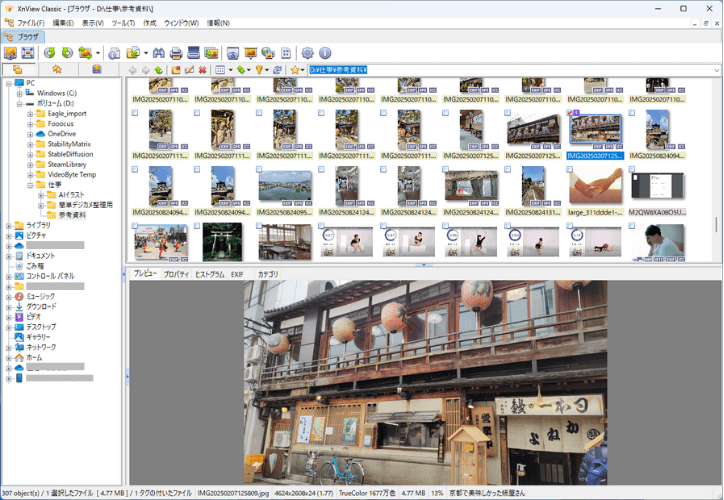Screen dimensions: 724x500
Task: Click the scanner acquire icon in toolbar
Action: coord(192,52)
